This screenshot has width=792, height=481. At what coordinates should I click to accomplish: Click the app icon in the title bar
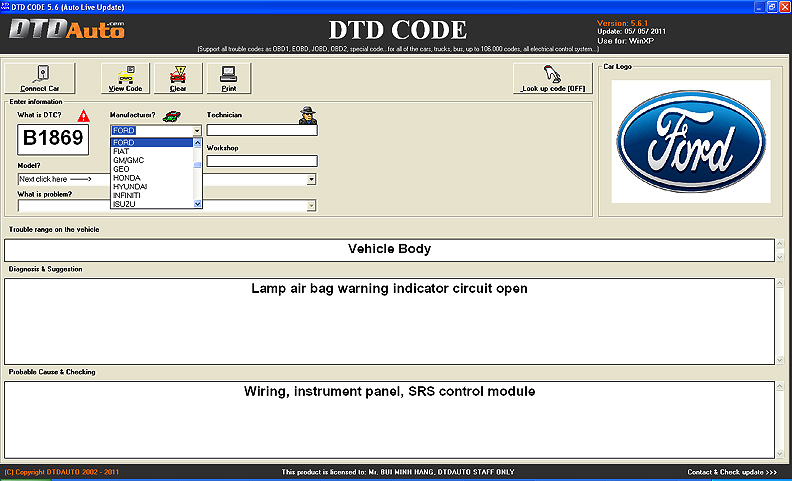5,7
